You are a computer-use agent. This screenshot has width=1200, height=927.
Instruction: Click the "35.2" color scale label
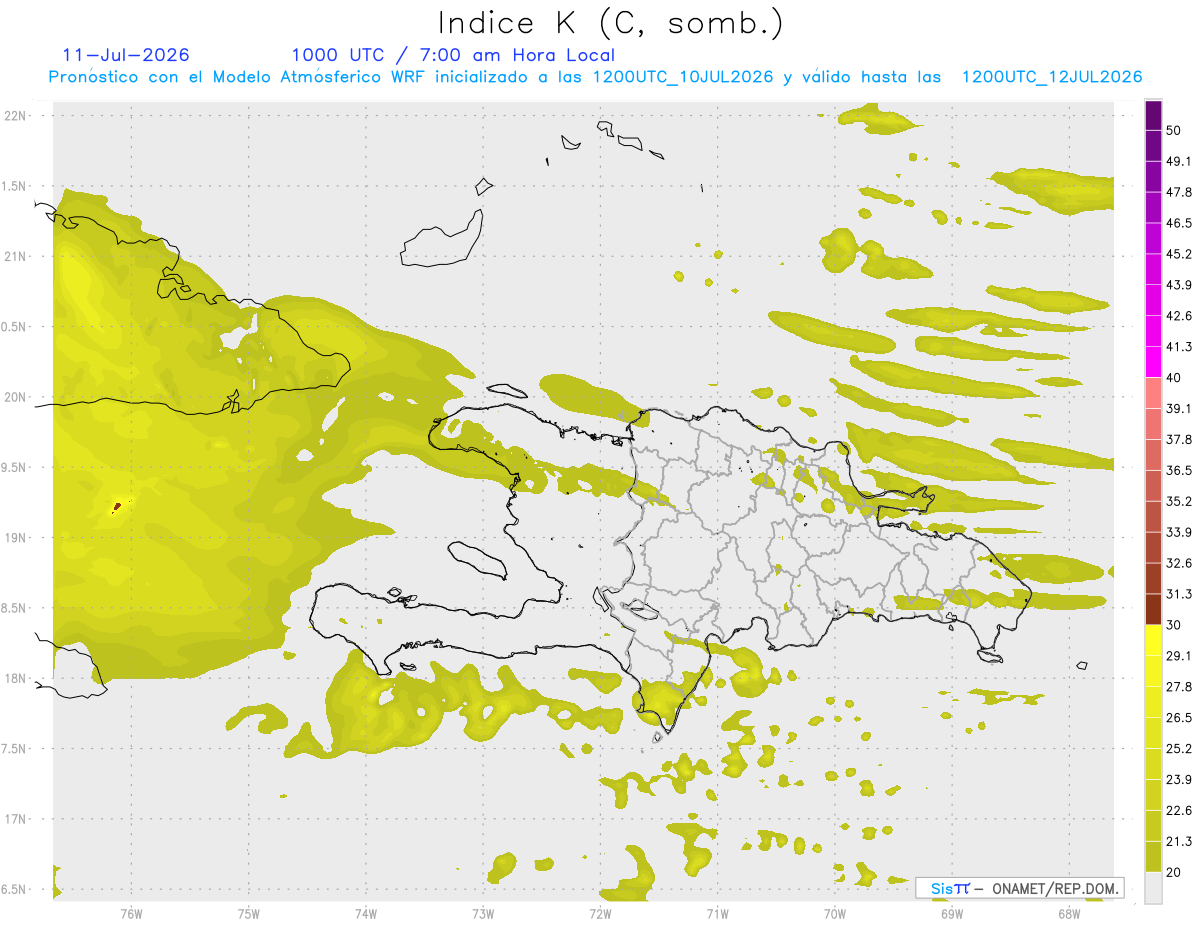point(1179,501)
